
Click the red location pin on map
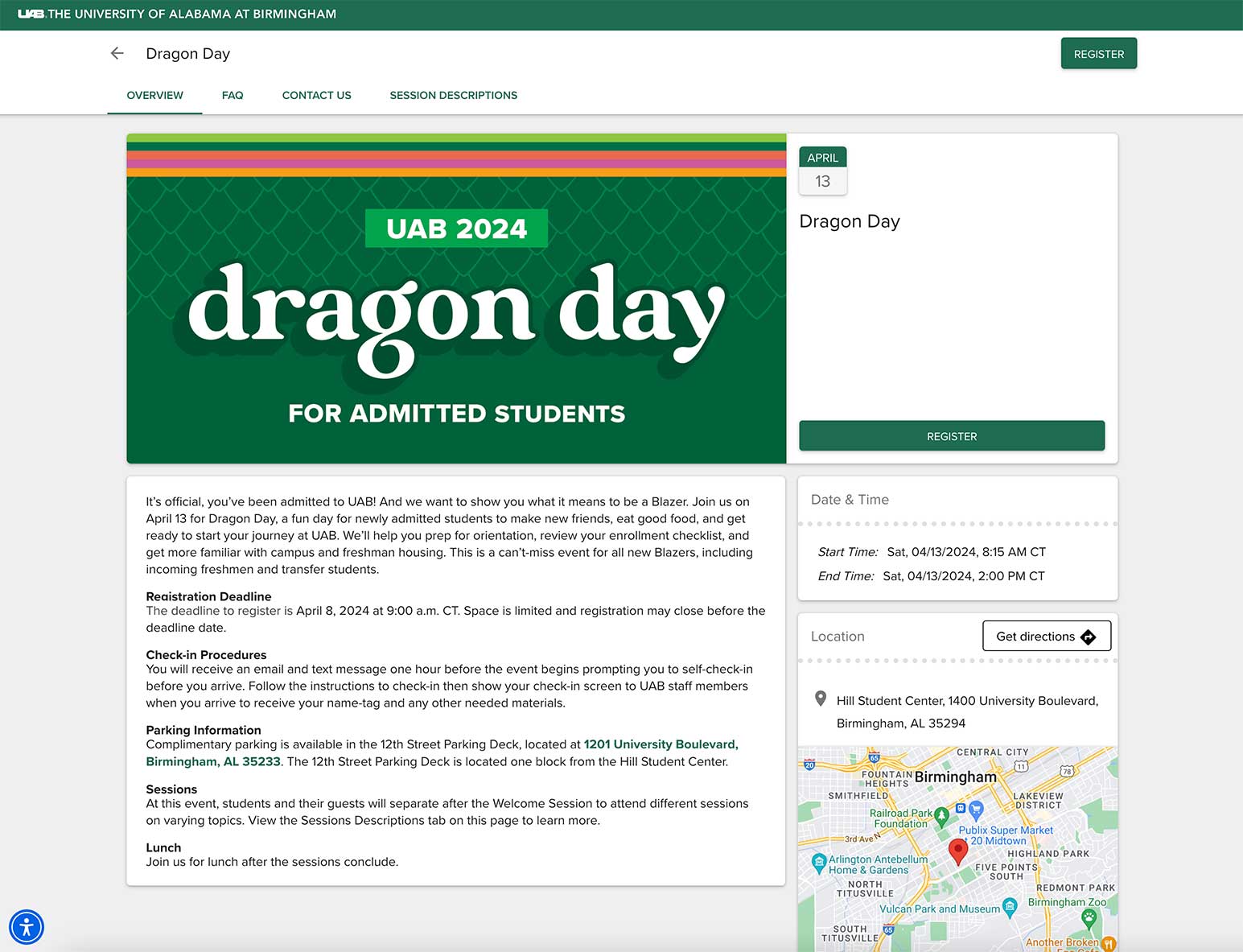pyautogui.click(x=957, y=850)
